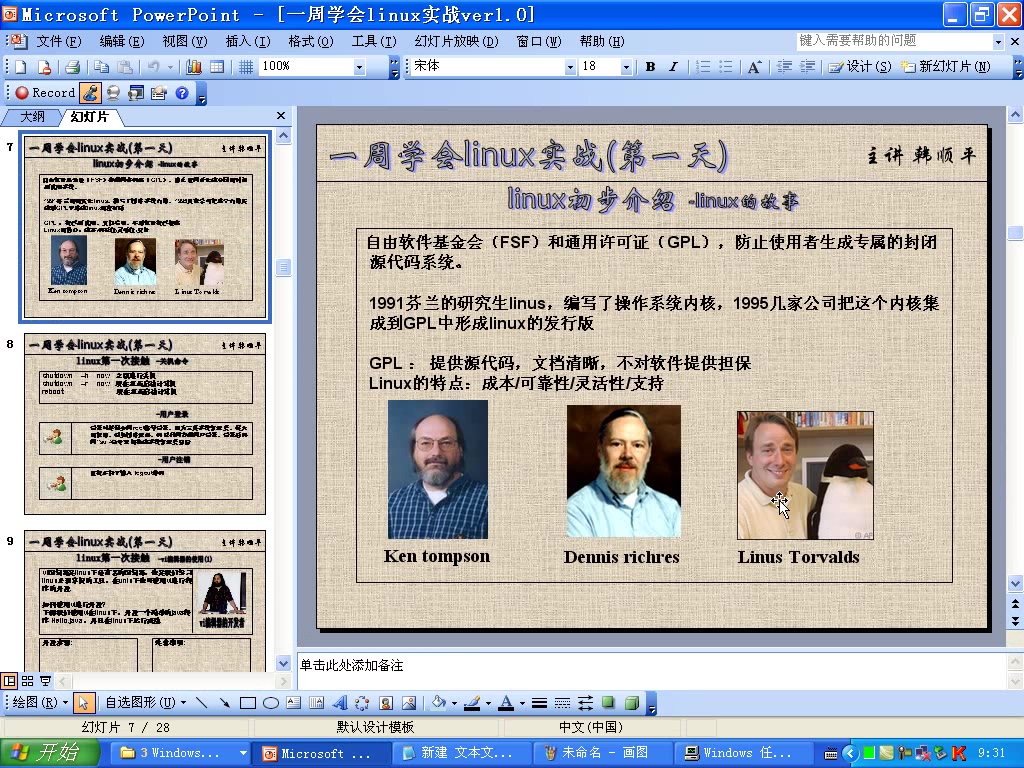Open the font name dropdown

[x=569, y=67]
